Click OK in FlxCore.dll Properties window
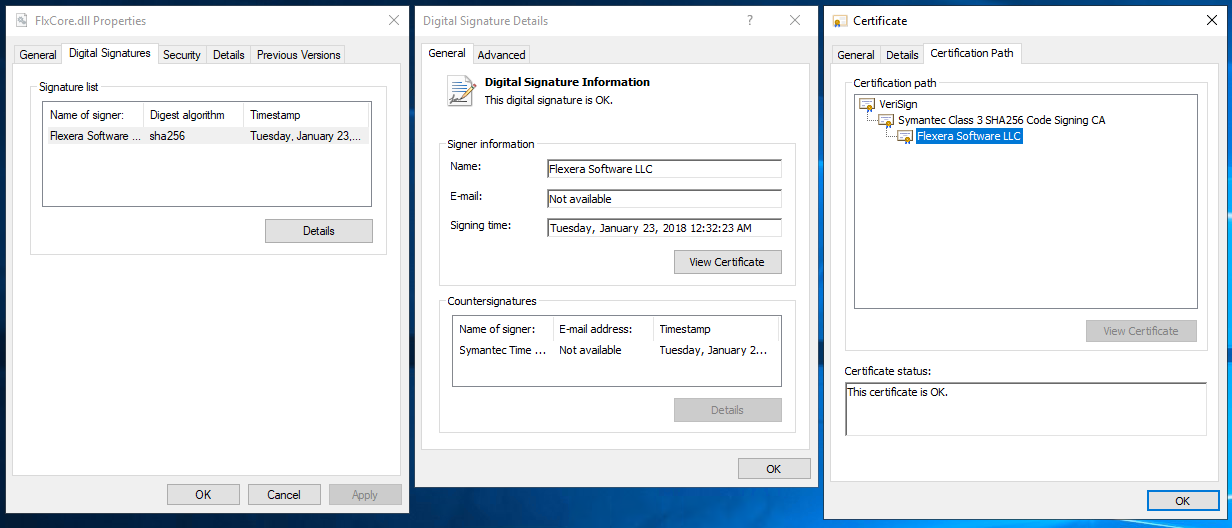This screenshot has height=528, width=1232. pyautogui.click(x=203, y=495)
